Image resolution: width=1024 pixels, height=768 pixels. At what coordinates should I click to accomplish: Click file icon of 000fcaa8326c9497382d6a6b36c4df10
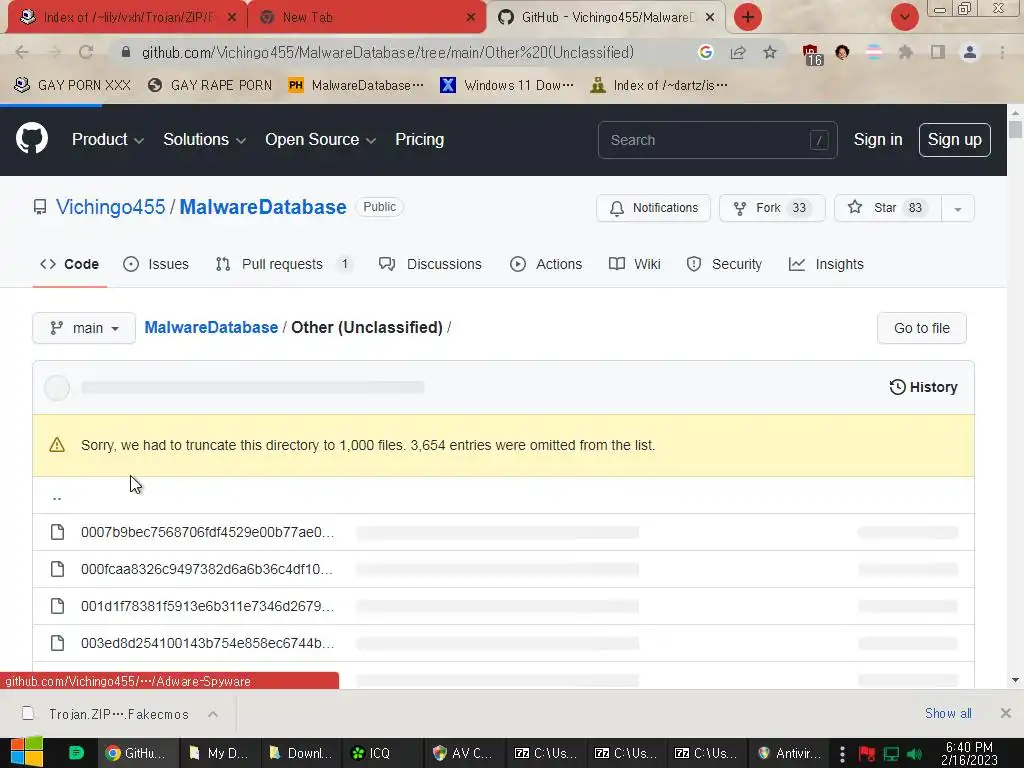[57, 569]
